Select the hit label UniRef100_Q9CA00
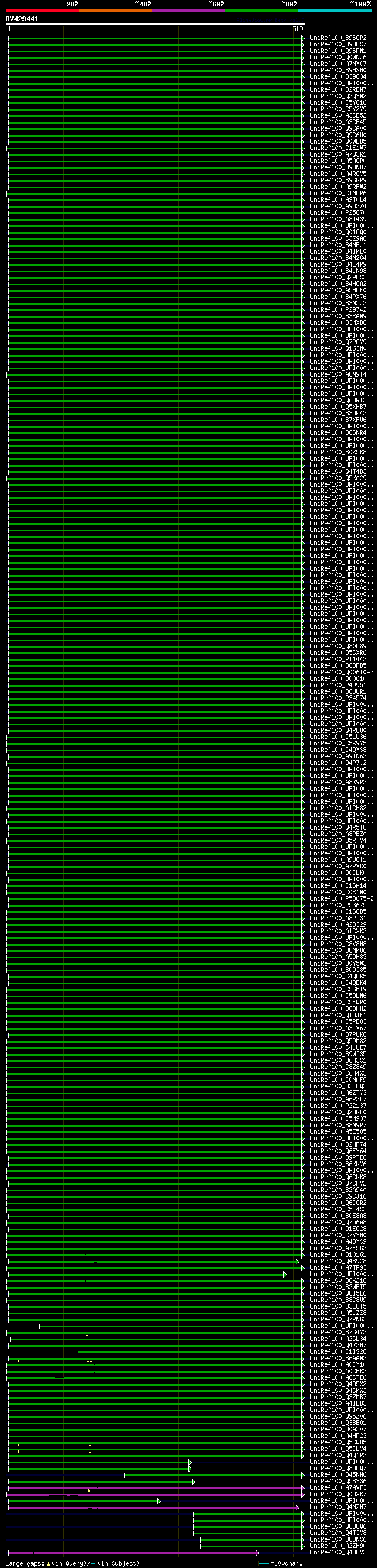The height and width of the screenshot is (1568, 377). point(338,128)
